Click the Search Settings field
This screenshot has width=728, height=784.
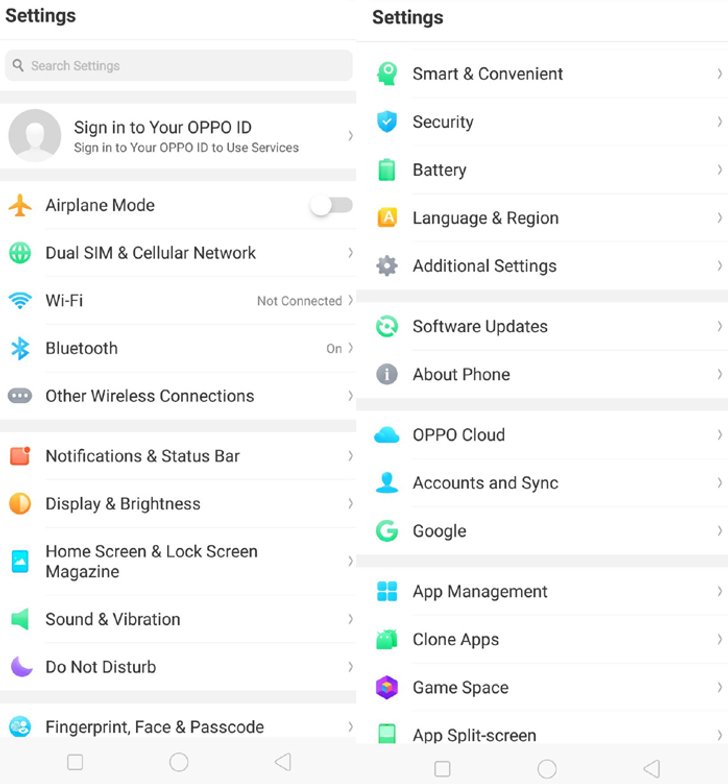click(x=178, y=66)
